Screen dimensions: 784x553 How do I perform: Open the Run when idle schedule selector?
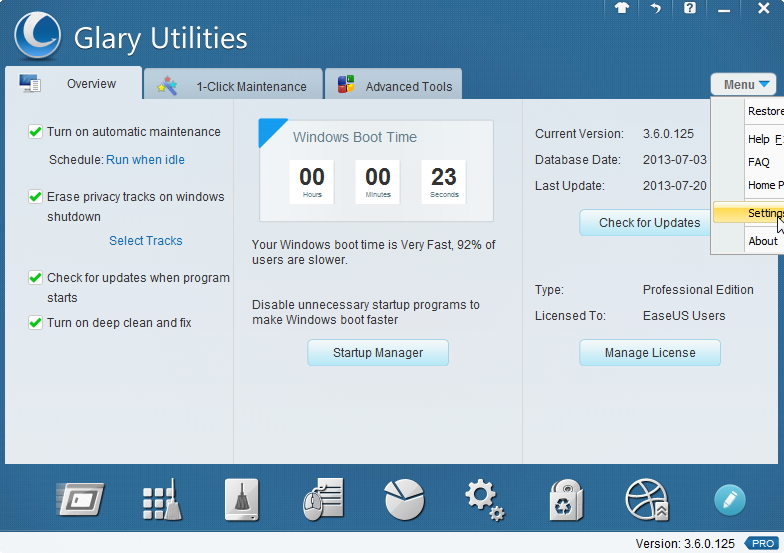[146, 160]
